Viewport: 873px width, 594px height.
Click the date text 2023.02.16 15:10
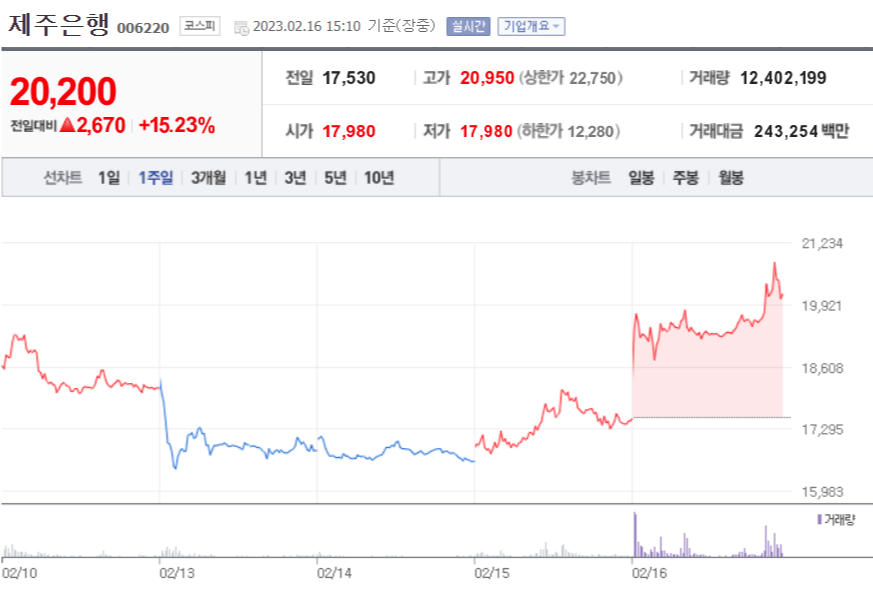[x=306, y=26]
